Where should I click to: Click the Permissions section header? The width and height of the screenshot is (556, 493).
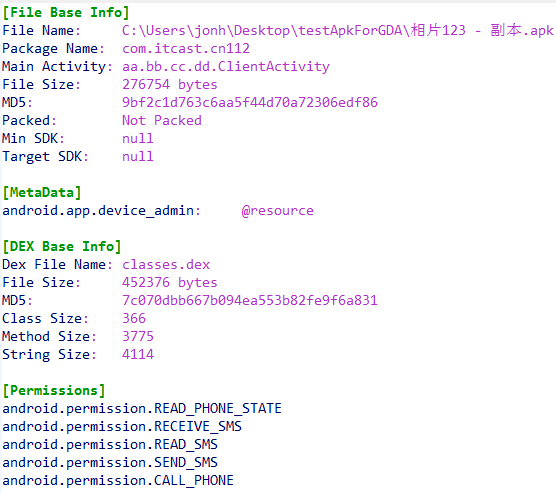click(54, 390)
